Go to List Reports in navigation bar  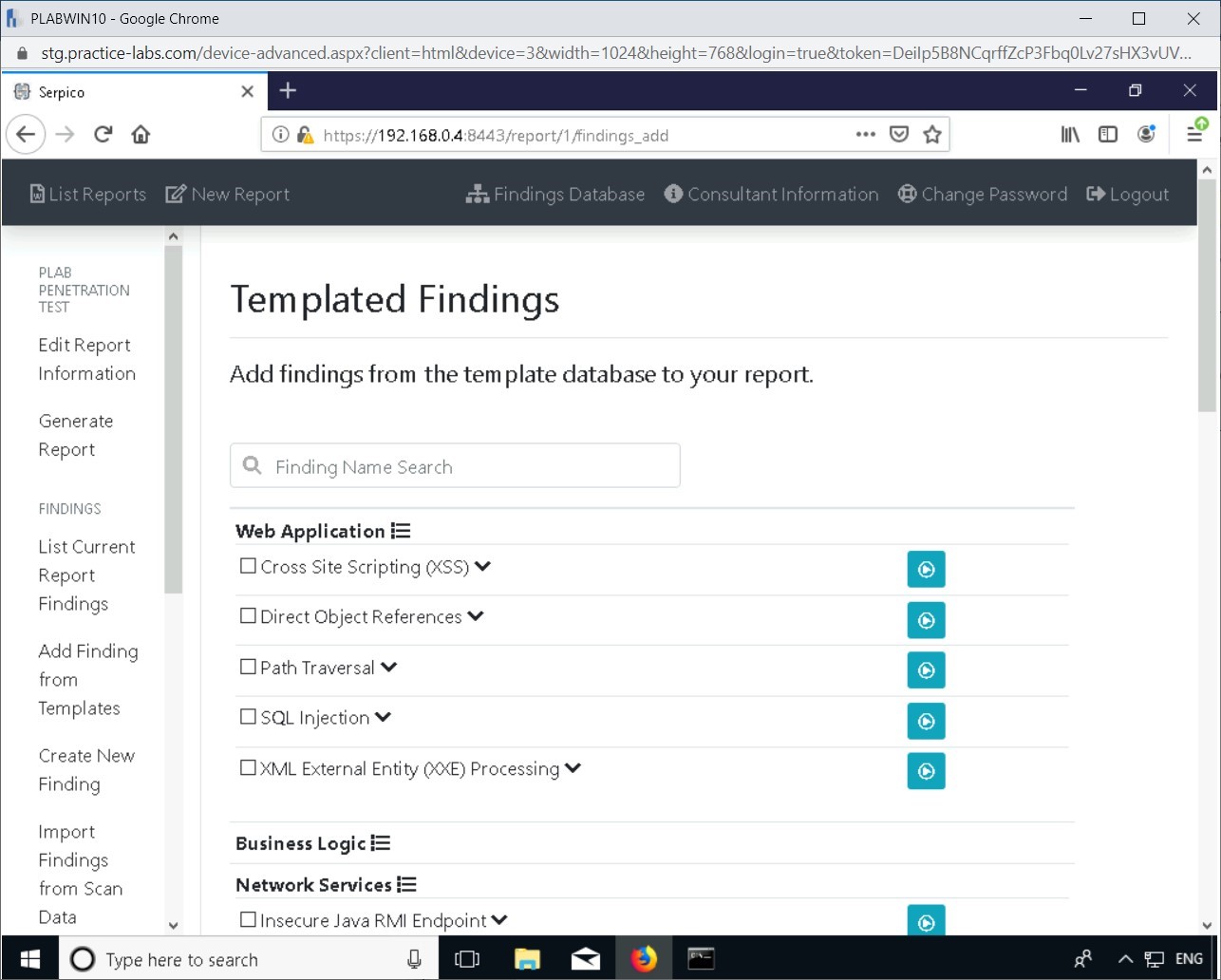88,195
